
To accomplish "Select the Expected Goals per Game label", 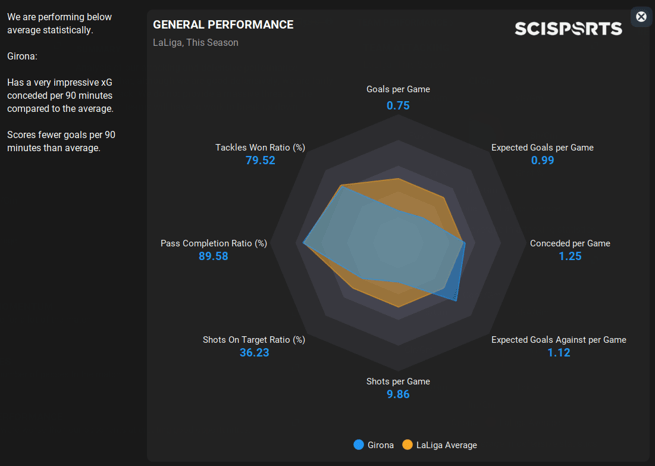I will click(x=542, y=148).
